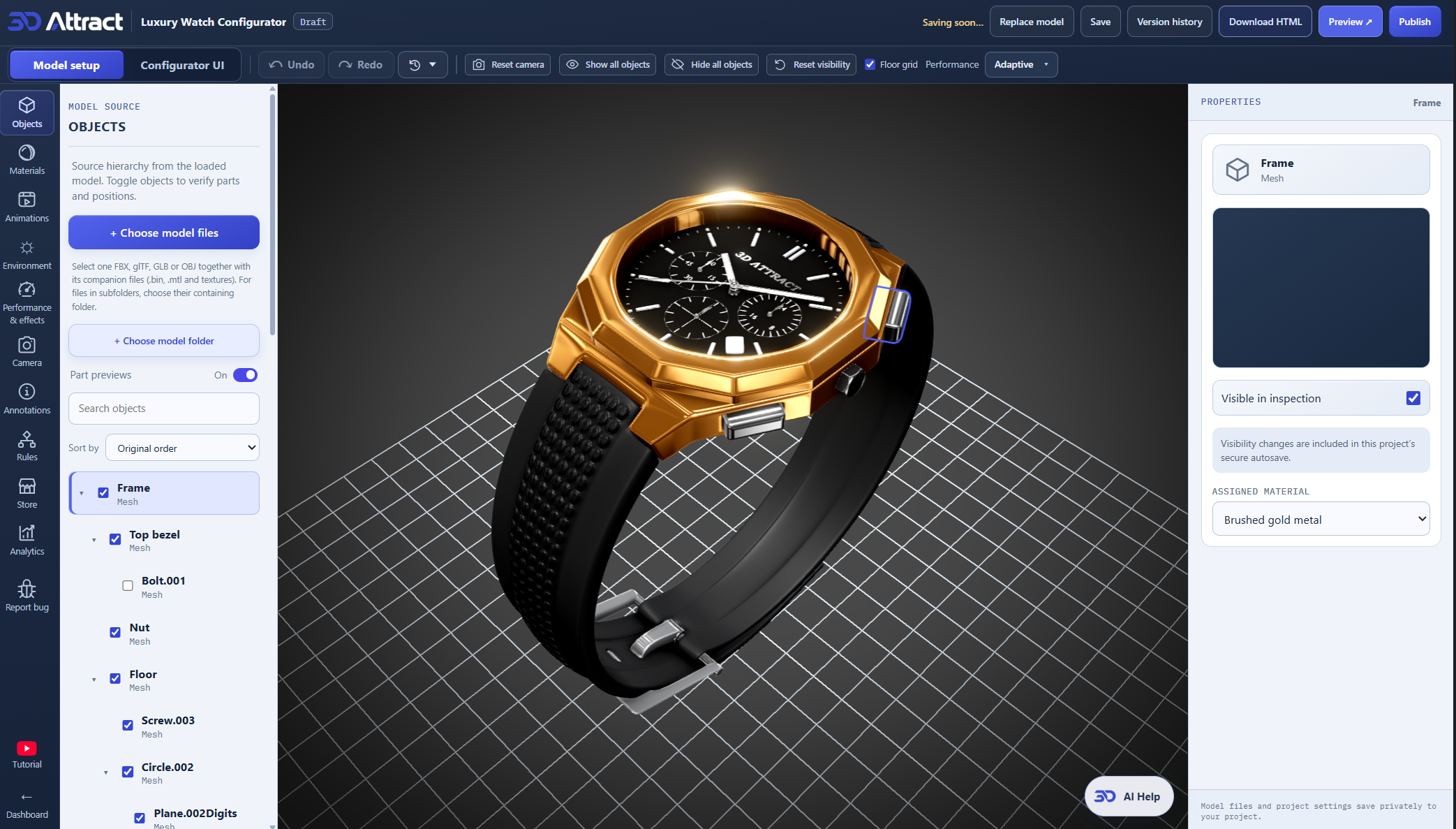The height and width of the screenshot is (829, 1456).
Task: Click the Publish button
Action: (1414, 22)
